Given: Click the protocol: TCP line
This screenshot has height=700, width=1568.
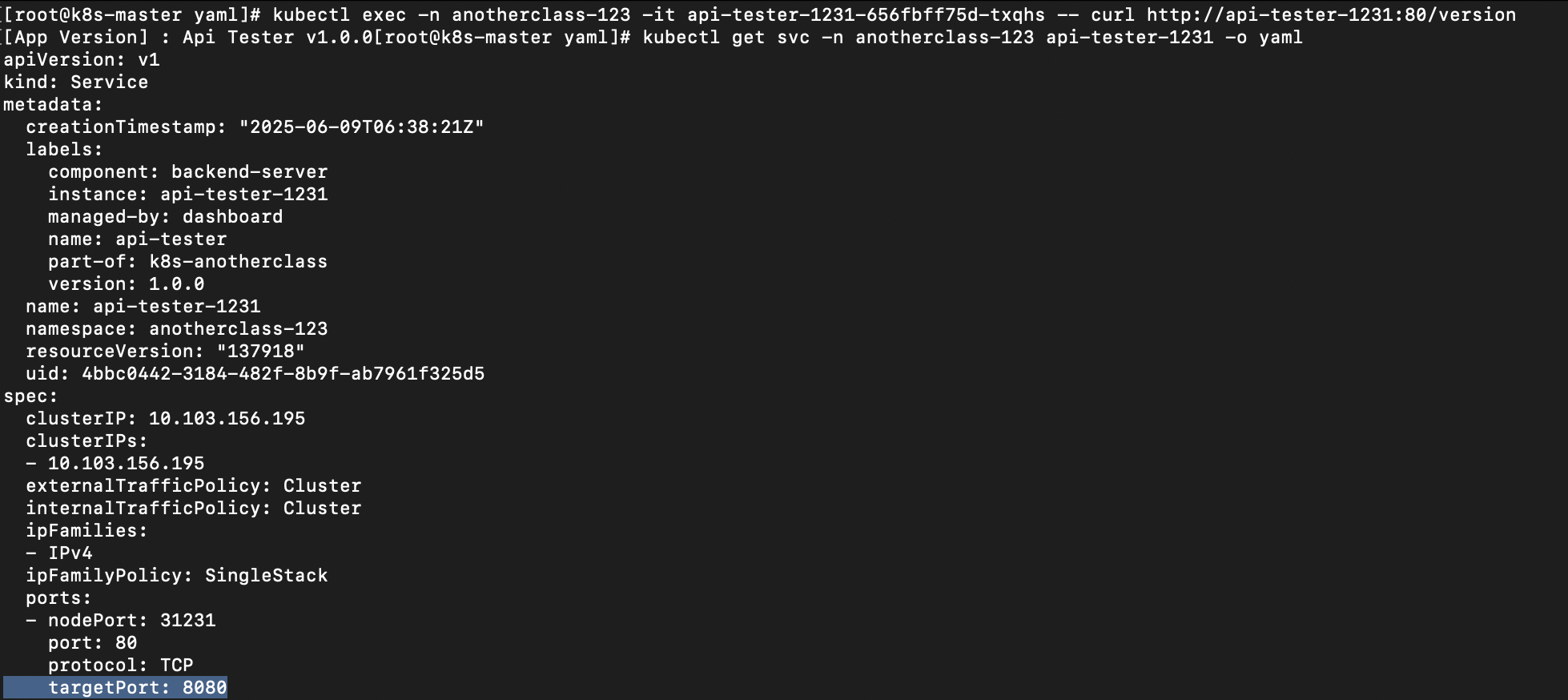Looking at the screenshot, I should coord(120,665).
